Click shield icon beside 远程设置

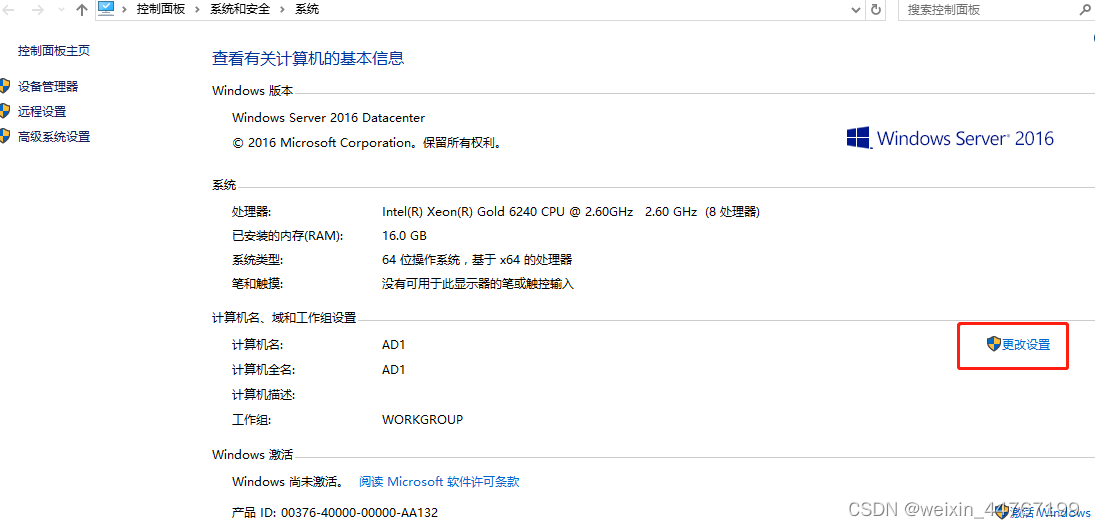tap(5, 110)
